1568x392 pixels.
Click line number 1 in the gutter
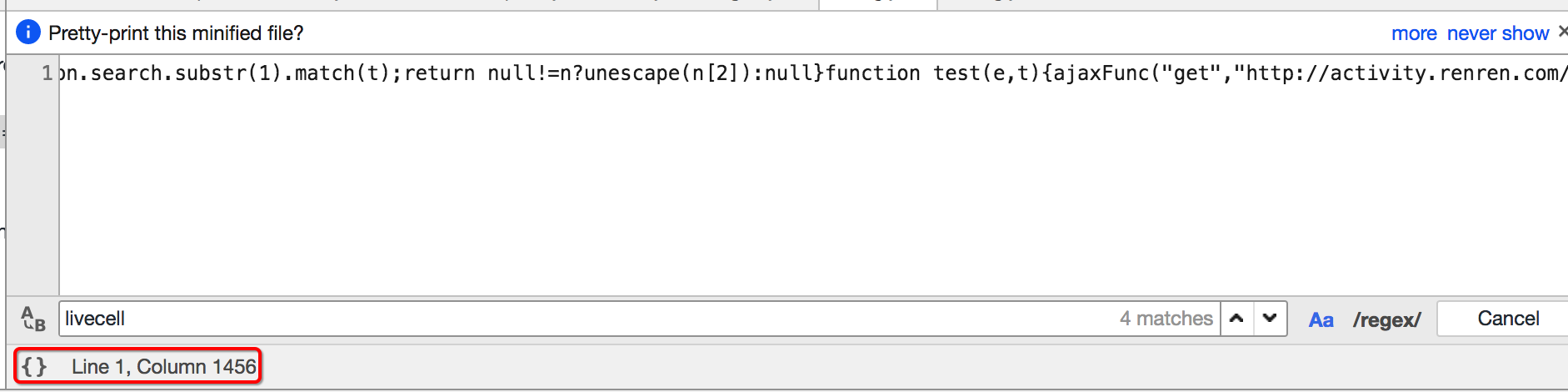coord(47,73)
